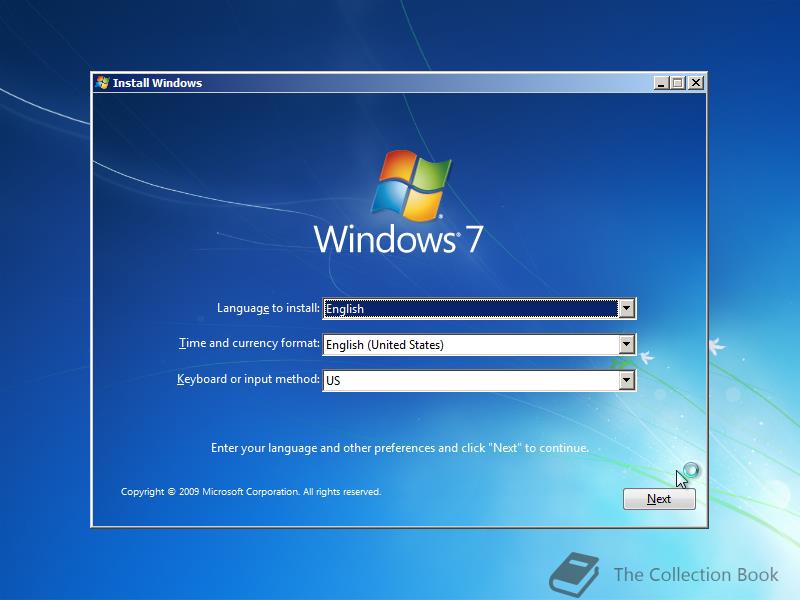Click the Windows 7 logo flag
The image size is (800, 600).
[411, 185]
